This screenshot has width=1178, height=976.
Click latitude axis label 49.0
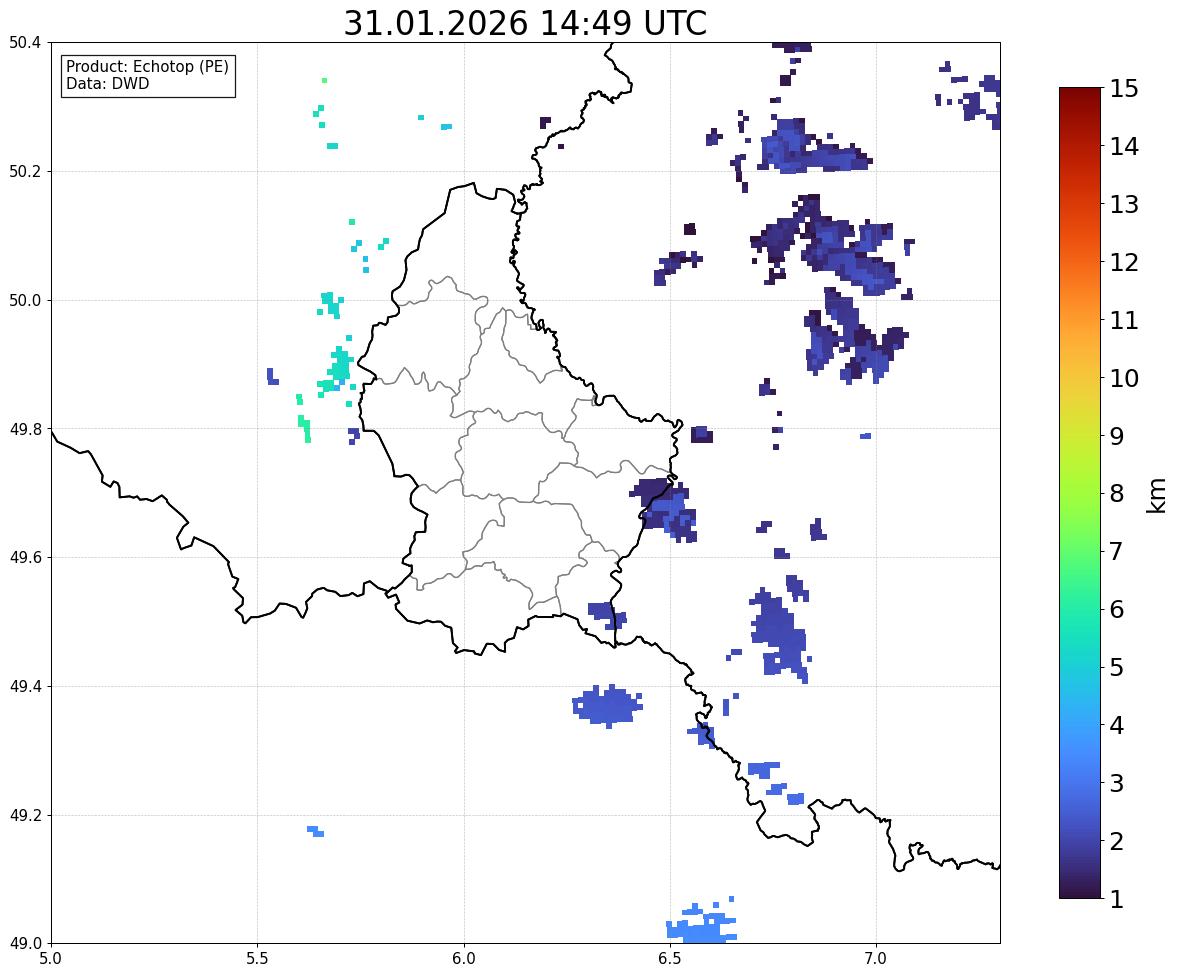(25, 944)
